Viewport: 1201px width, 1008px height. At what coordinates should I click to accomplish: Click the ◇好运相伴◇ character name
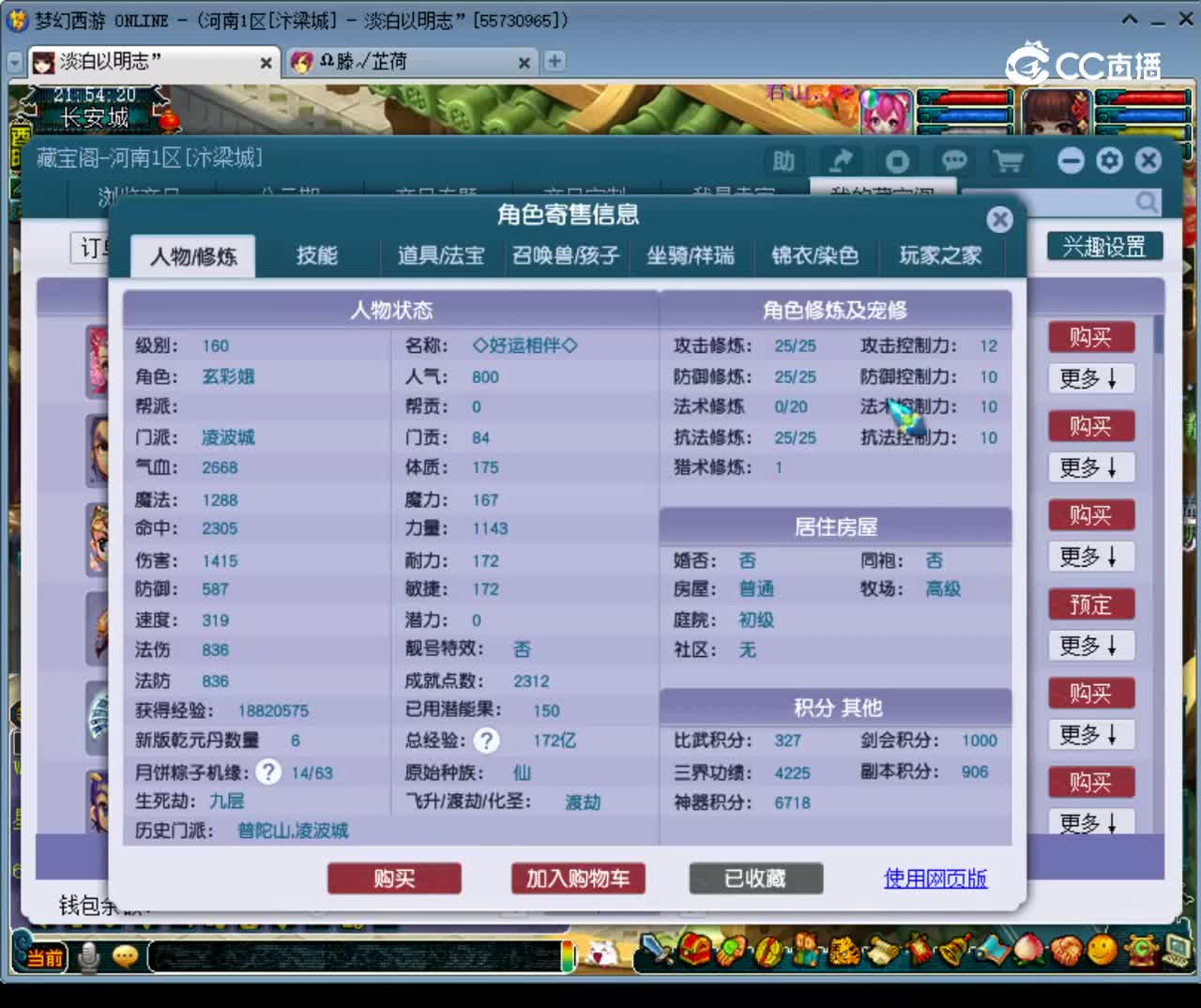point(524,345)
